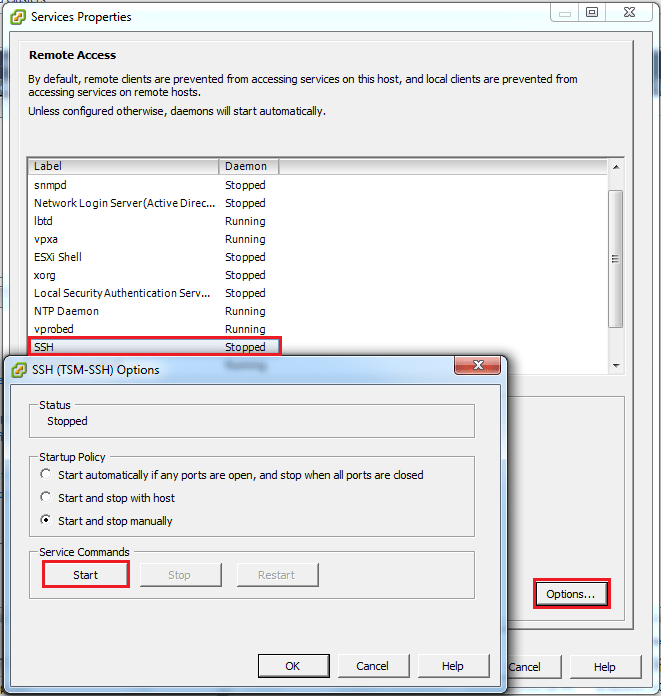Click the Stopped status of snmpd
Image resolution: width=661 pixels, height=696 pixels.
[245, 185]
